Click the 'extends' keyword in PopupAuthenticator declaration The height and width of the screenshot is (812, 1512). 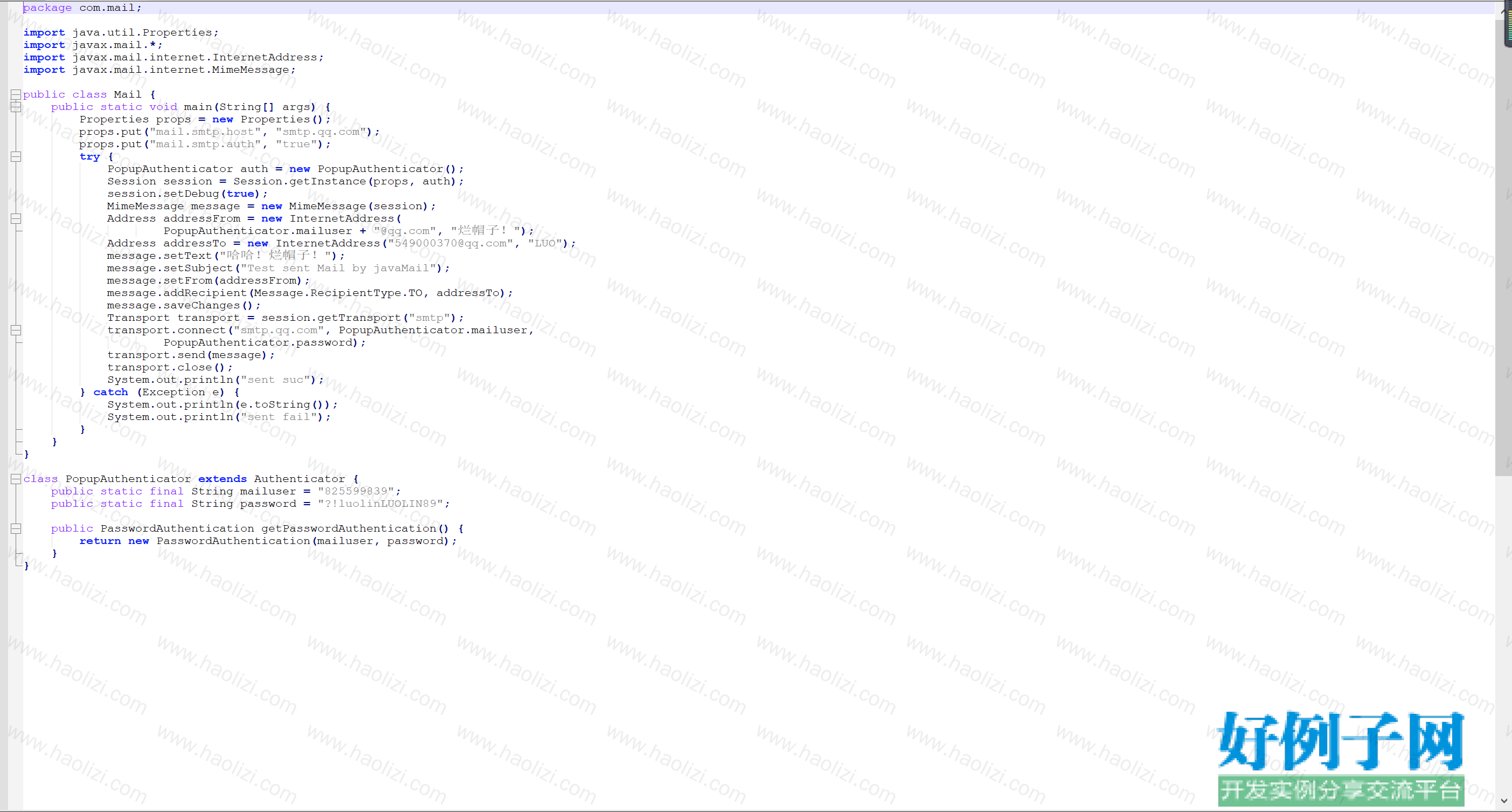pos(223,479)
